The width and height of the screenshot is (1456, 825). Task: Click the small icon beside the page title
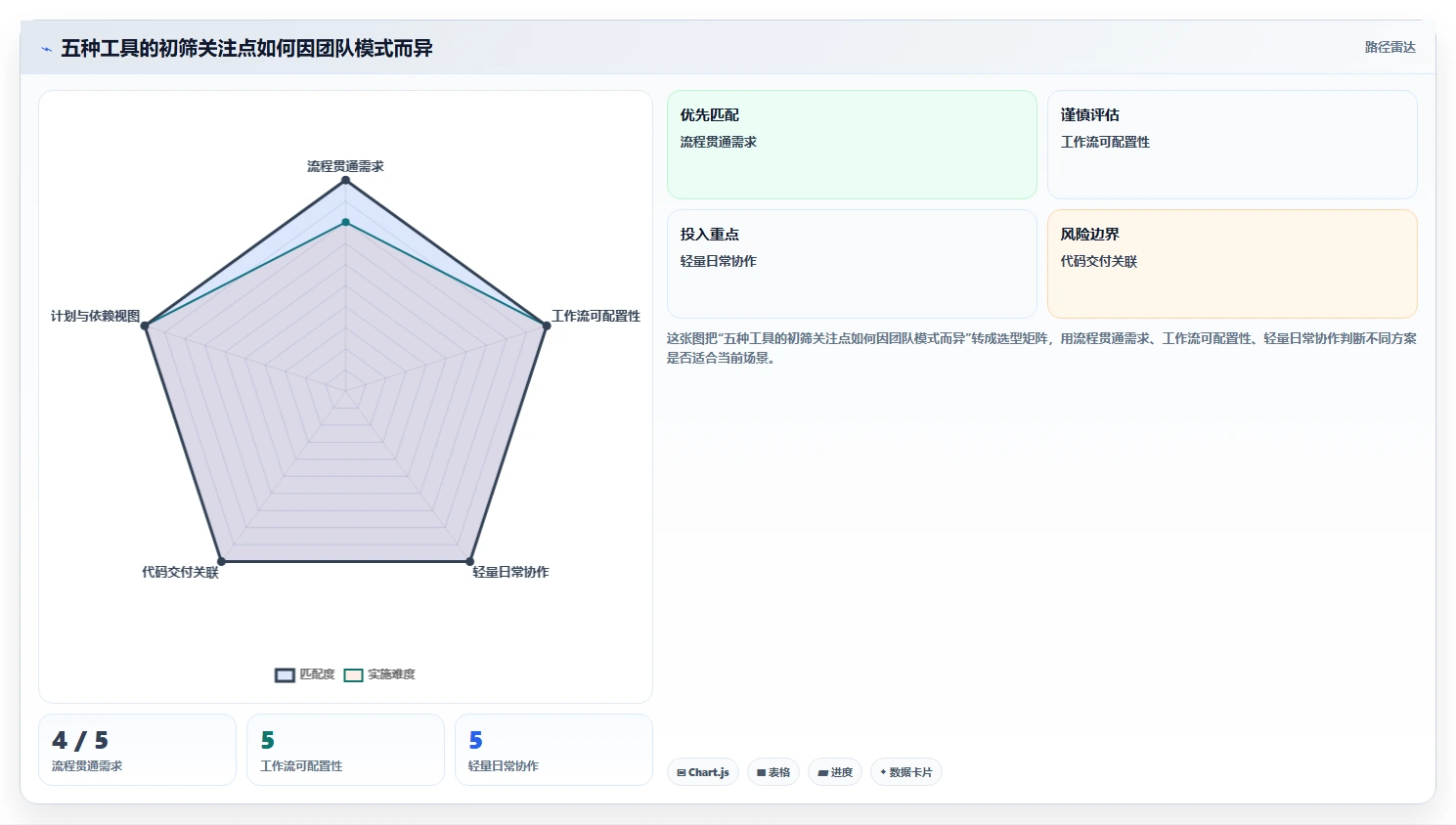point(46,49)
